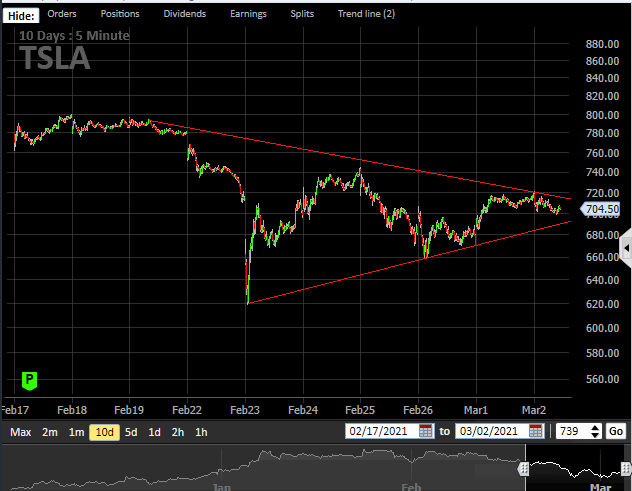Toggle Trend line (2) visibility

pos(366,14)
